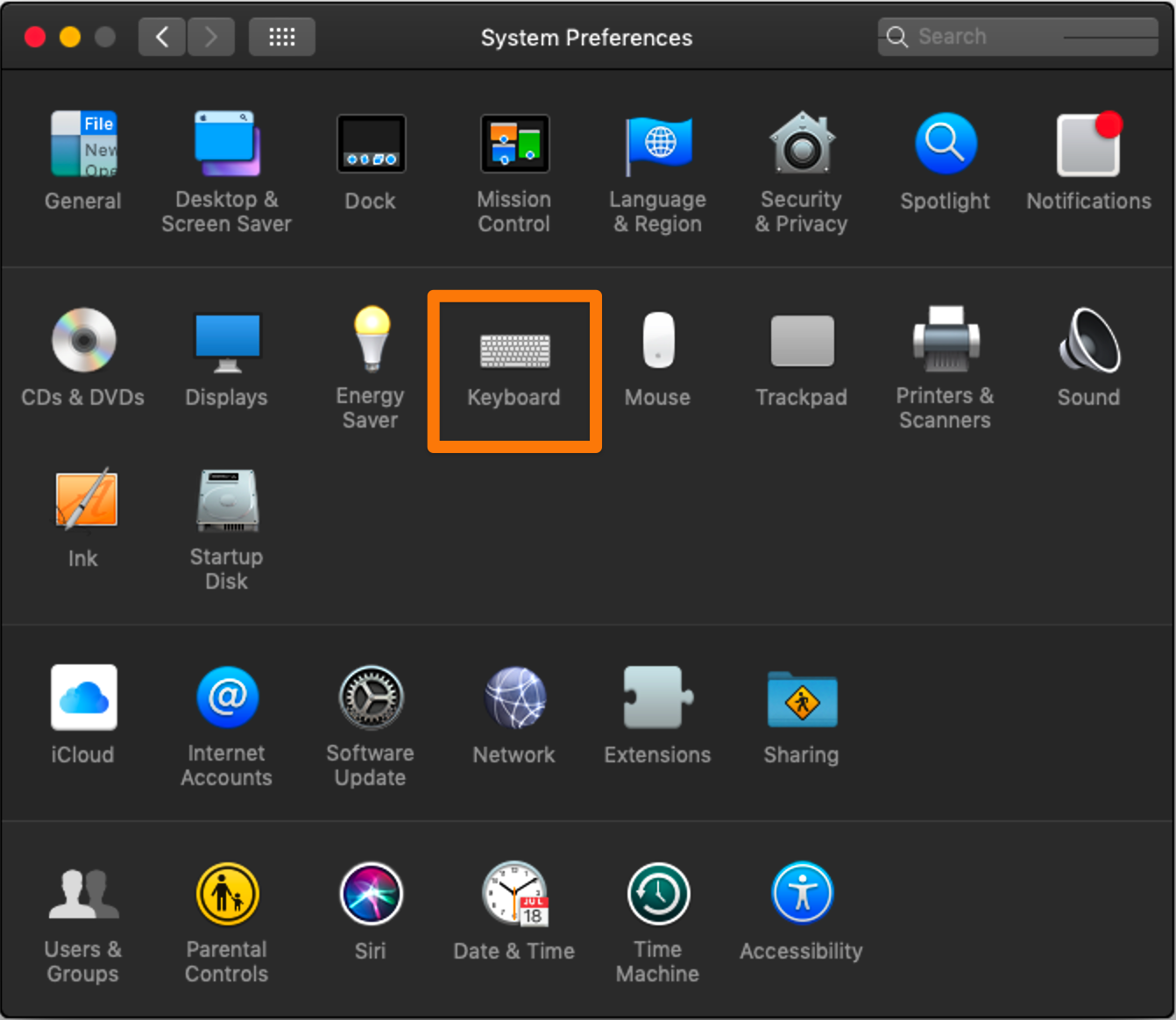Image resolution: width=1176 pixels, height=1020 pixels.
Task: Click the Show All grid button
Action: (281, 37)
